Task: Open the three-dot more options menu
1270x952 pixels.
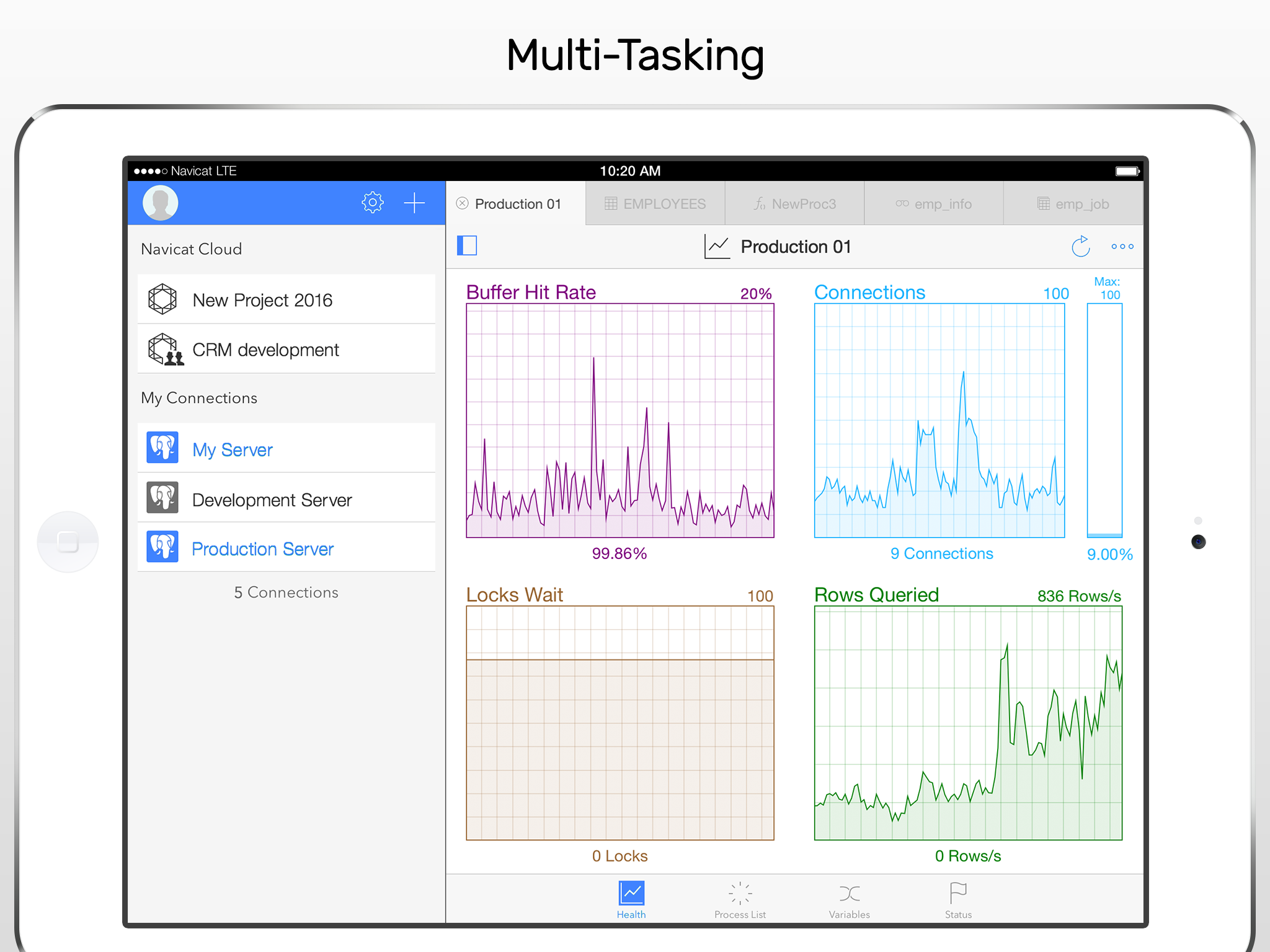Action: [x=1122, y=247]
